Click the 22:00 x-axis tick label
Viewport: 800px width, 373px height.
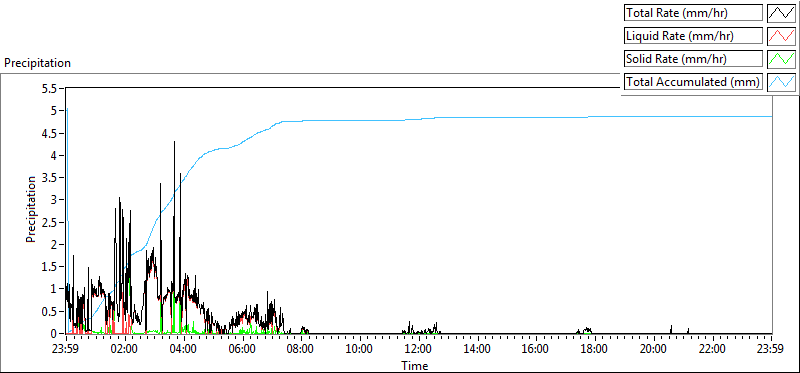pyautogui.click(x=713, y=350)
